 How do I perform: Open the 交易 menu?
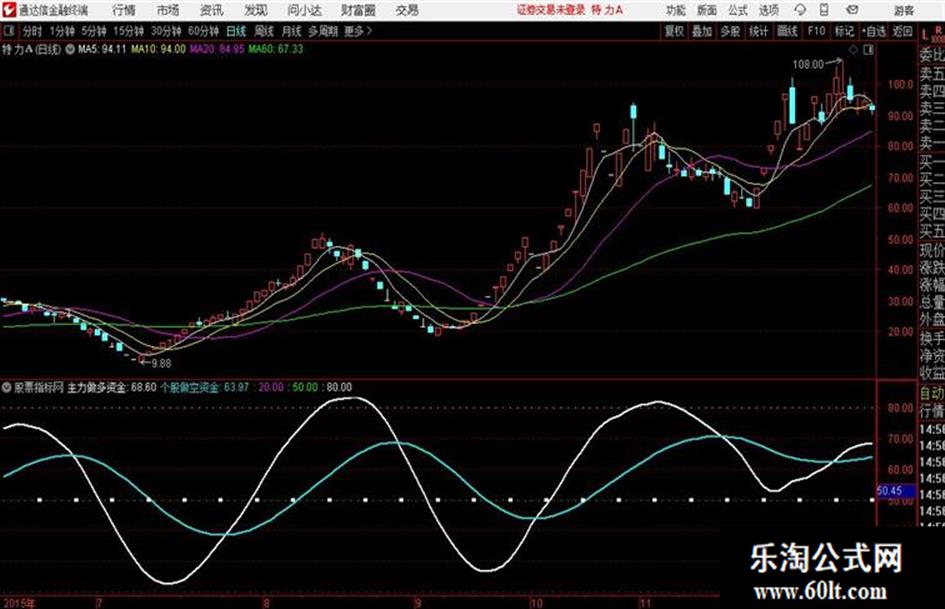(x=407, y=10)
